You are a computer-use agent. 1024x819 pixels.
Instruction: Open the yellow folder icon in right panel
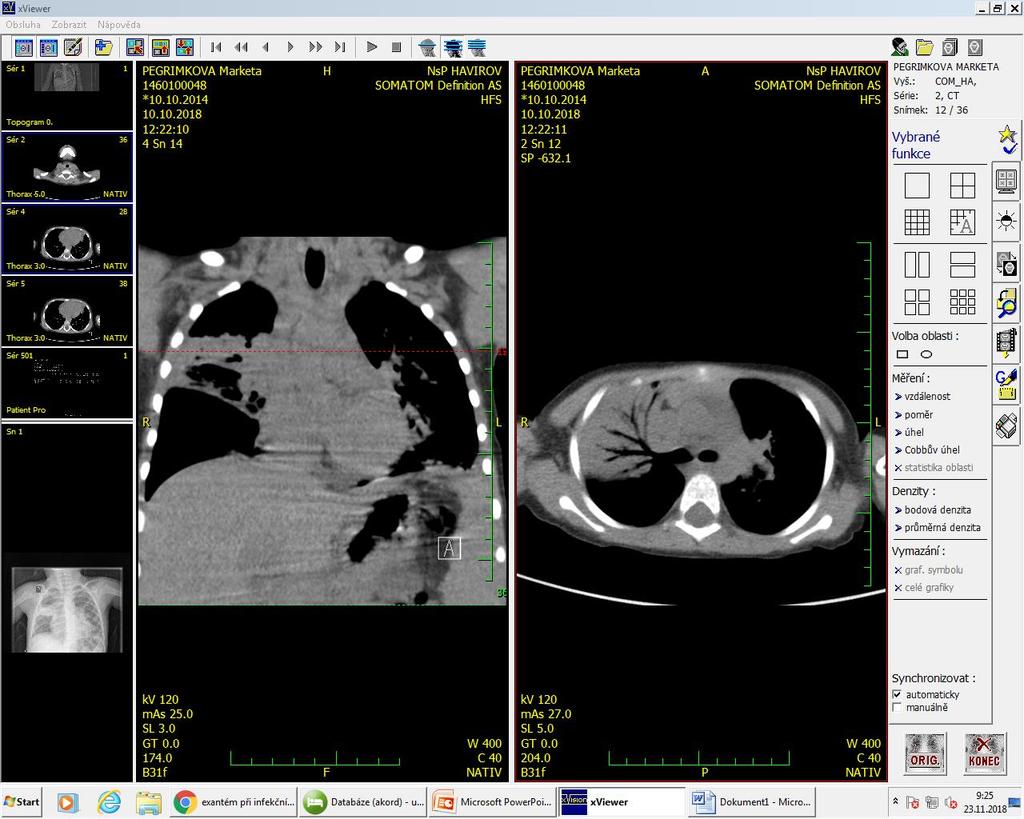coord(925,47)
